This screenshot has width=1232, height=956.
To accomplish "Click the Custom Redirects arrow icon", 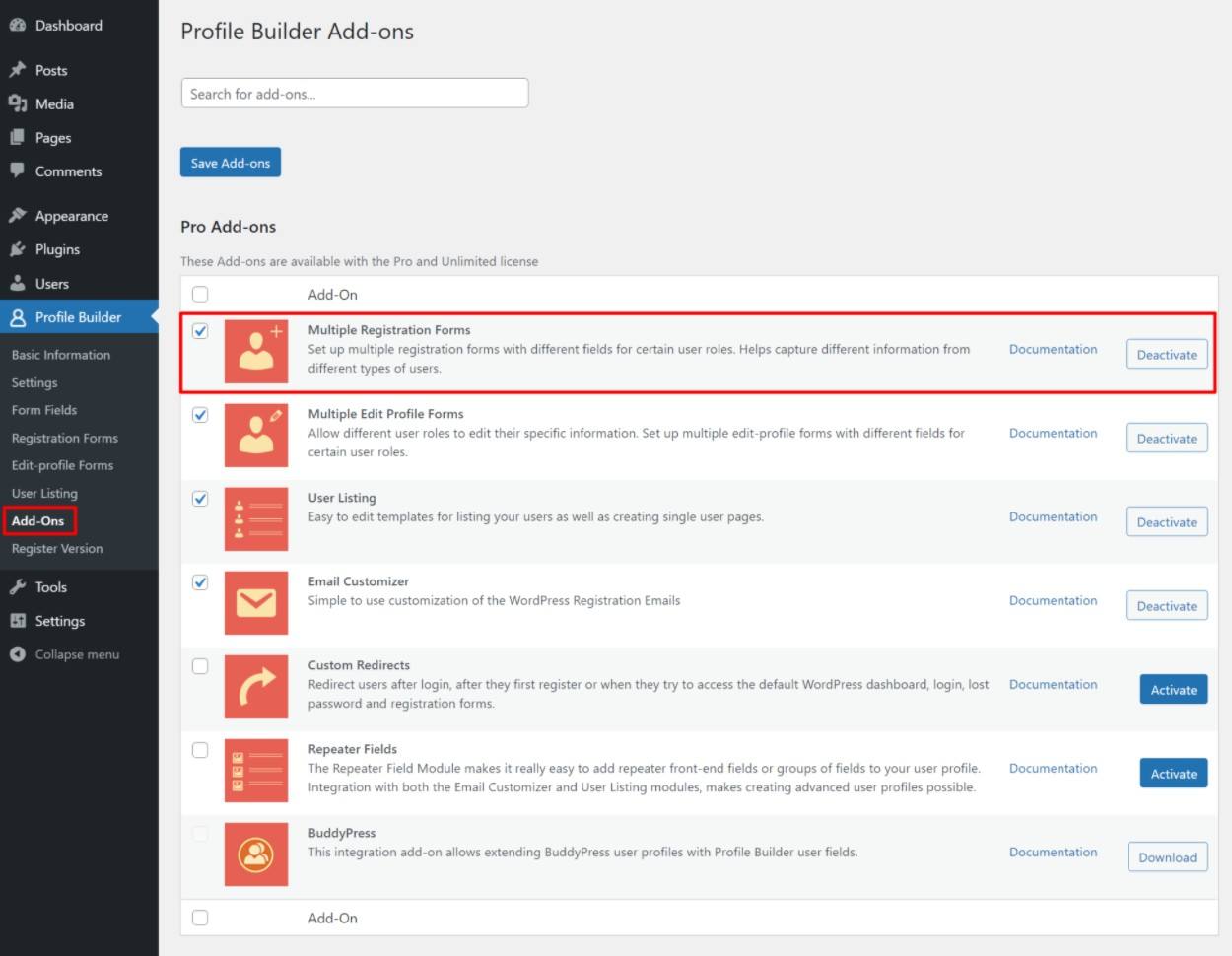I will pyautogui.click(x=255, y=687).
